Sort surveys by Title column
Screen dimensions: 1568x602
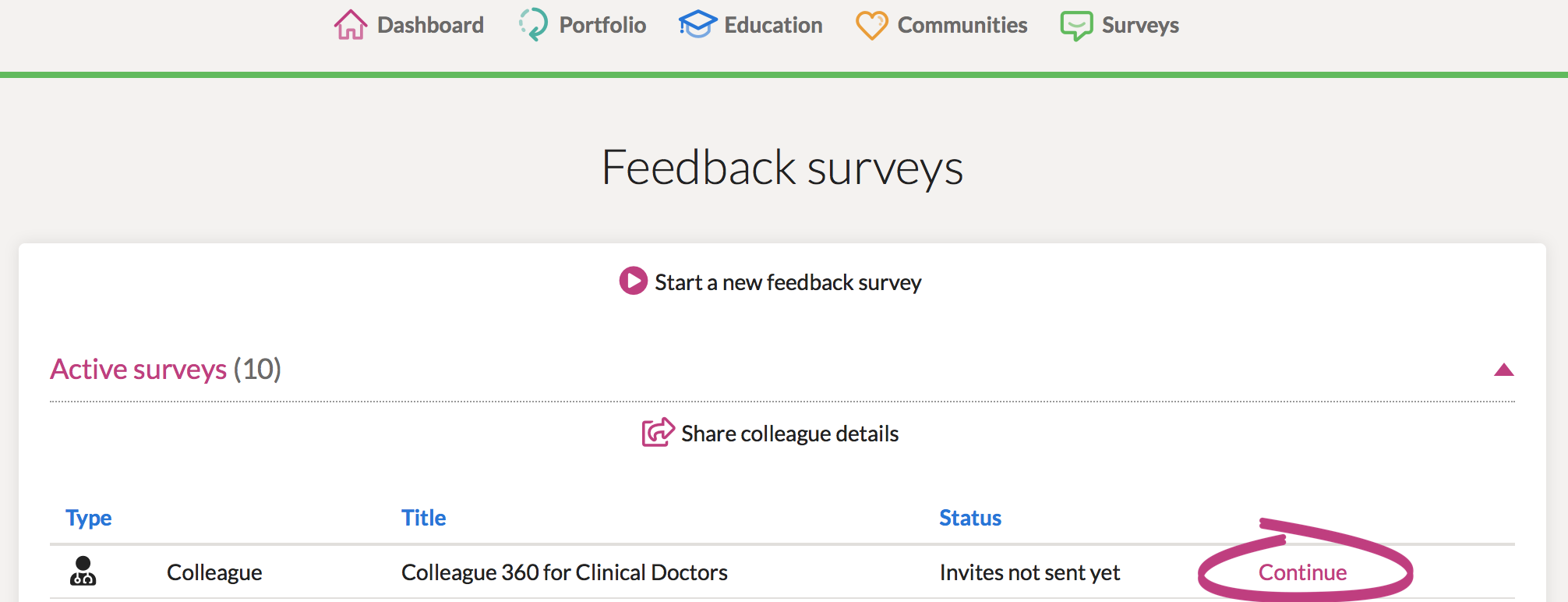[423, 518]
